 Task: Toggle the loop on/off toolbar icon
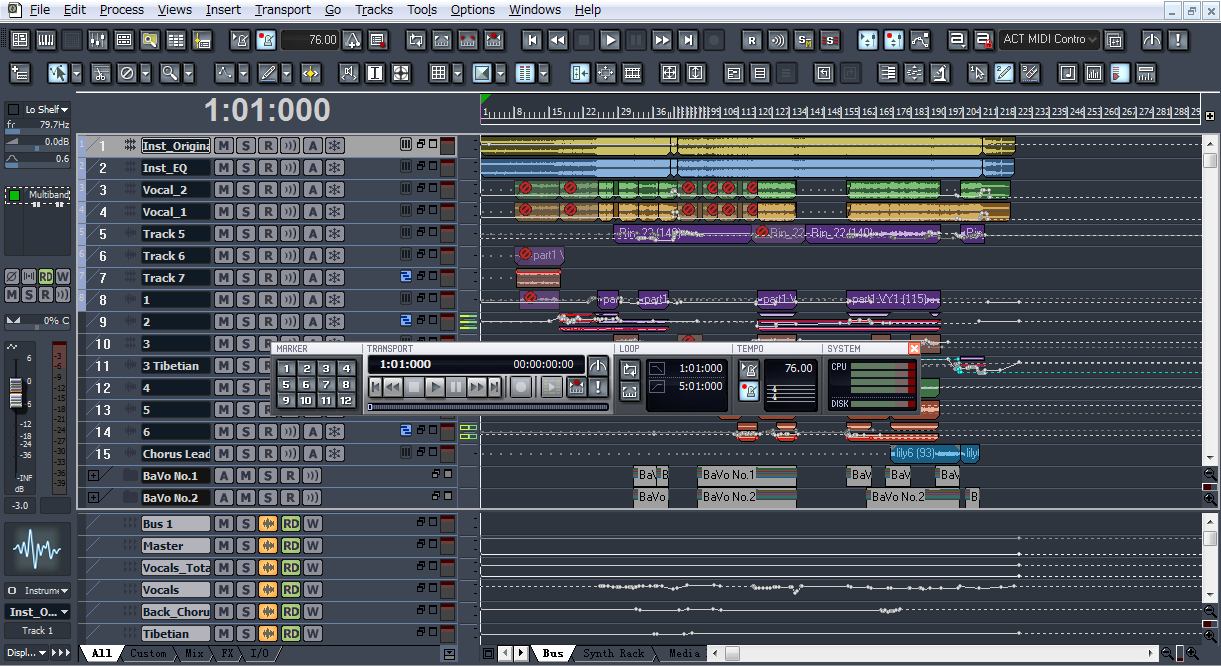pyautogui.click(x=416, y=40)
